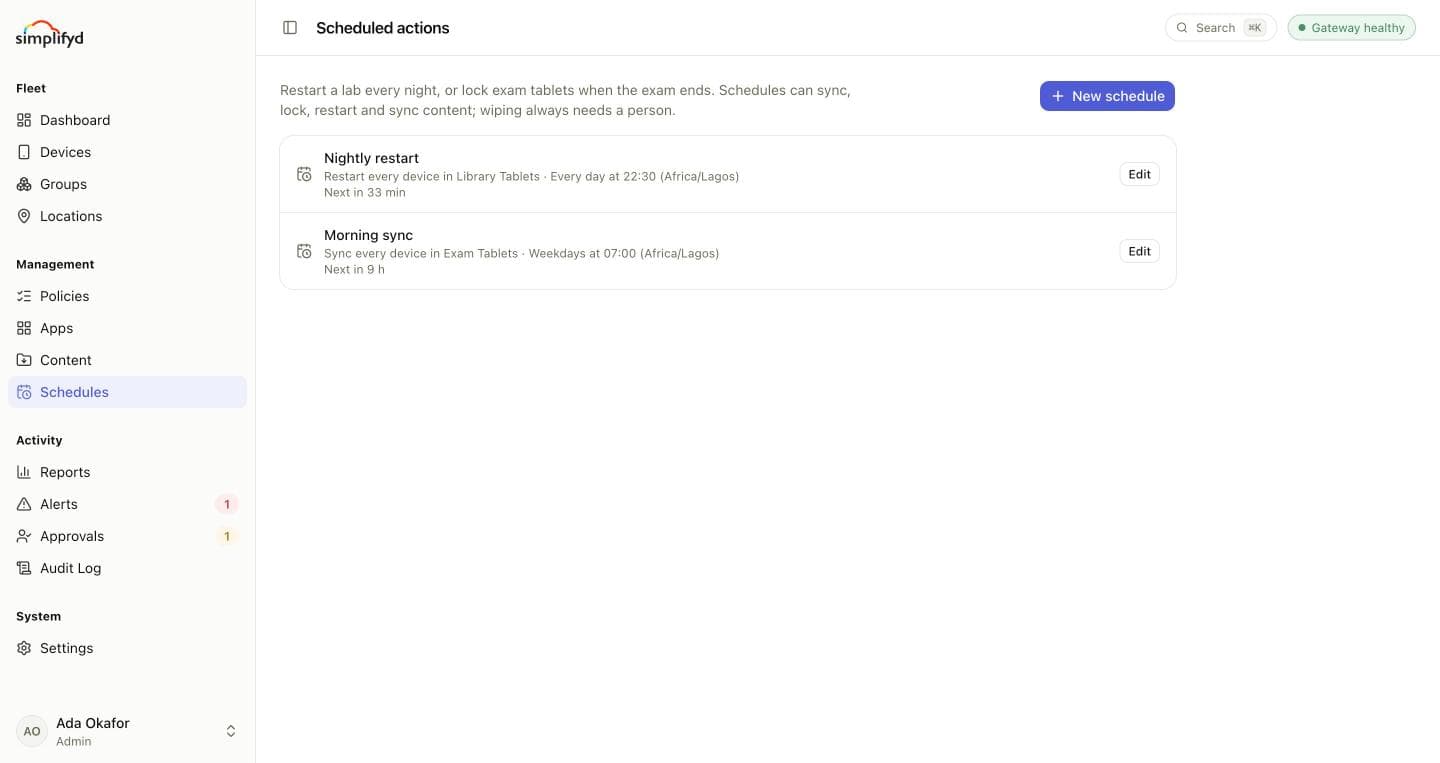
Task: Click the 'Next in 33 min' text
Action: [365, 192]
